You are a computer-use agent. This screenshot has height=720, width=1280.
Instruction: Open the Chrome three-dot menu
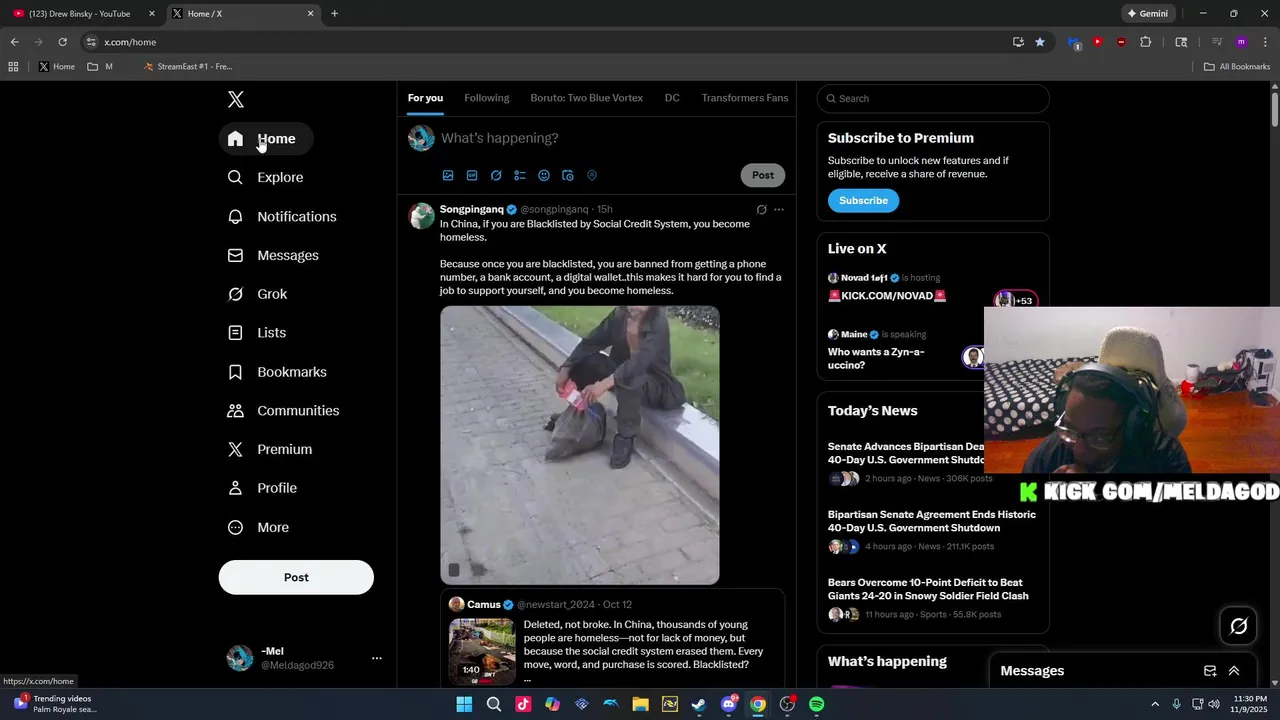[x=1265, y=42]
